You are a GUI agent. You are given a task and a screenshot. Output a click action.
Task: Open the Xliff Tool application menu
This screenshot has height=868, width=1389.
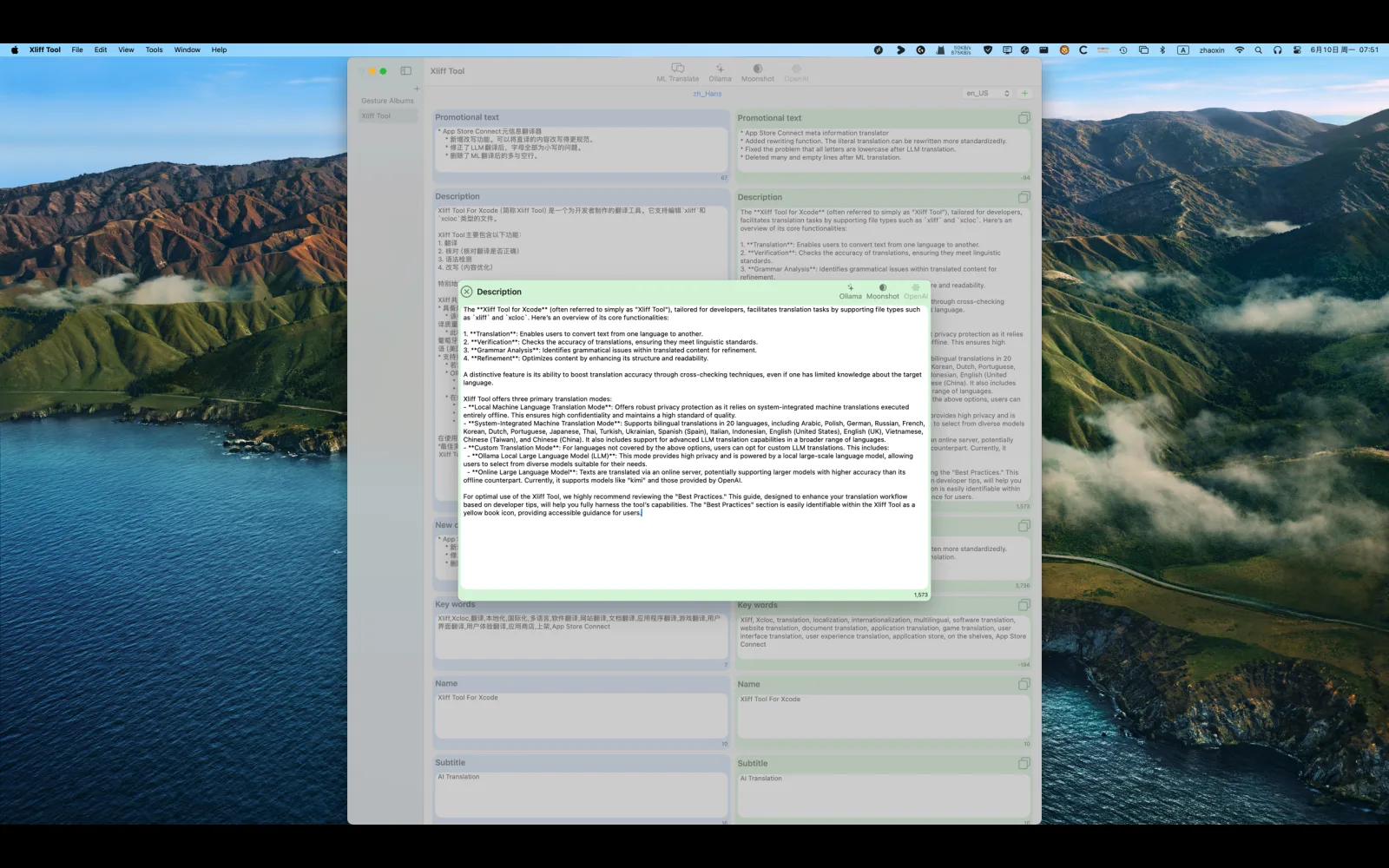coord(45,49)
